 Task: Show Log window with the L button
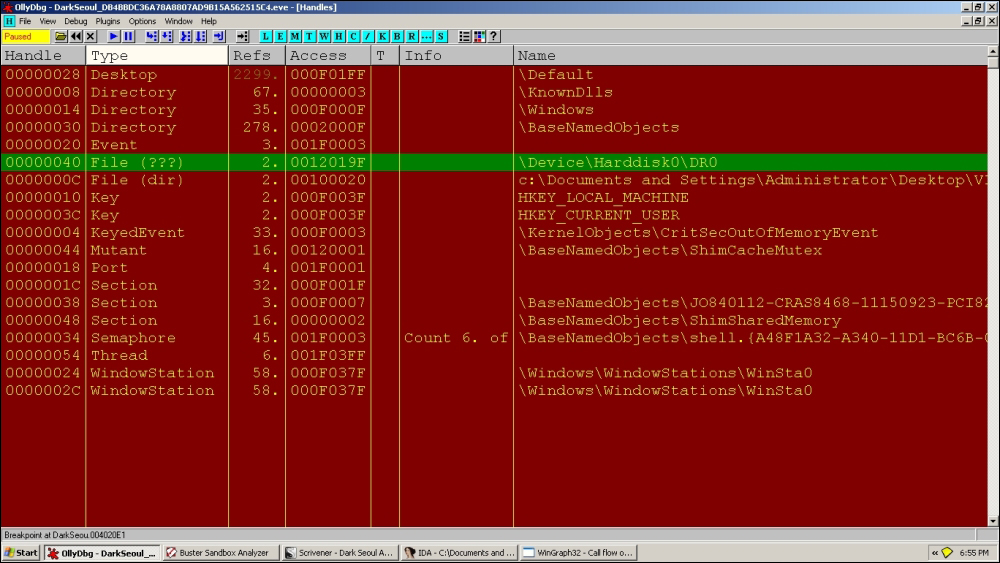coord(265,36)
